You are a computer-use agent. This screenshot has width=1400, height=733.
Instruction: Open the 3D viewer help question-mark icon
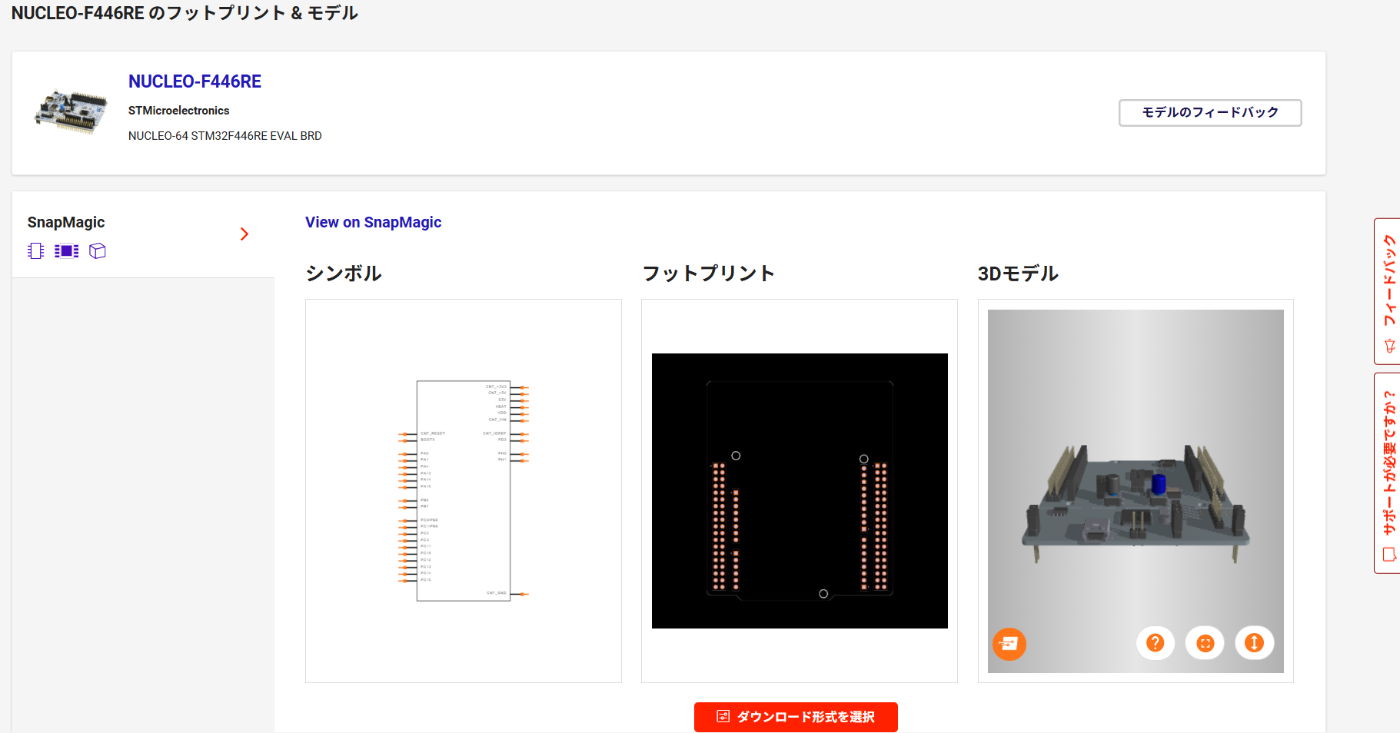point(1156,643)
